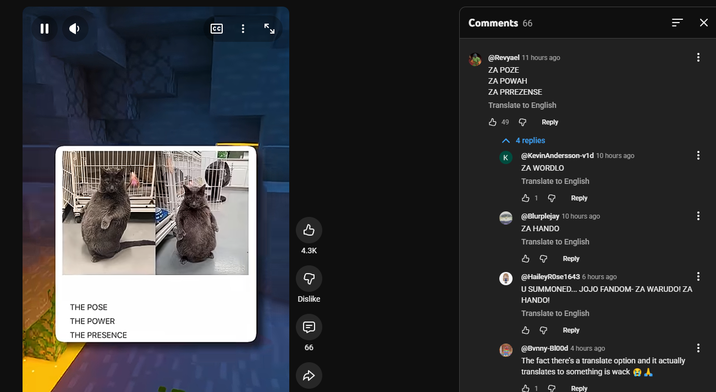716x392 pixels.
Task: Reply to @KevinAndersson-v1d's comment
Action: pos(579,198)
